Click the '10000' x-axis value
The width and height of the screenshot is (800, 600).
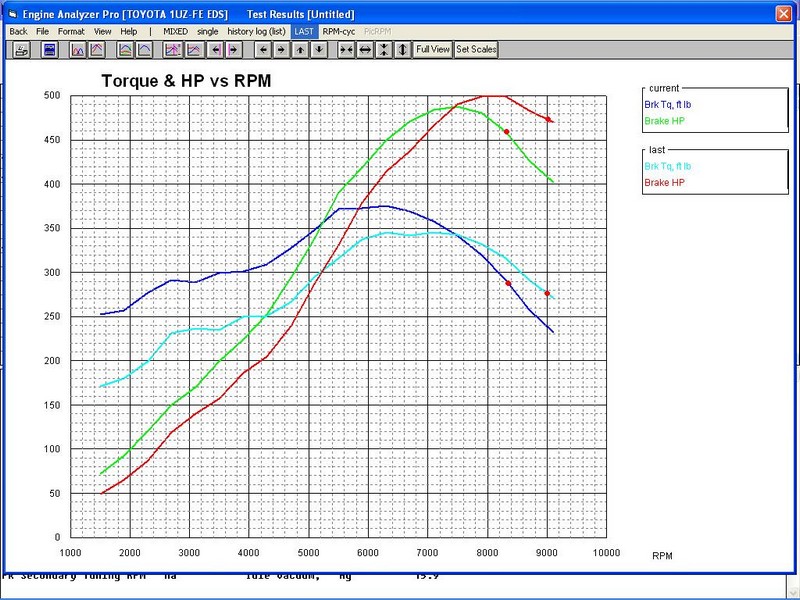point(607,553)
